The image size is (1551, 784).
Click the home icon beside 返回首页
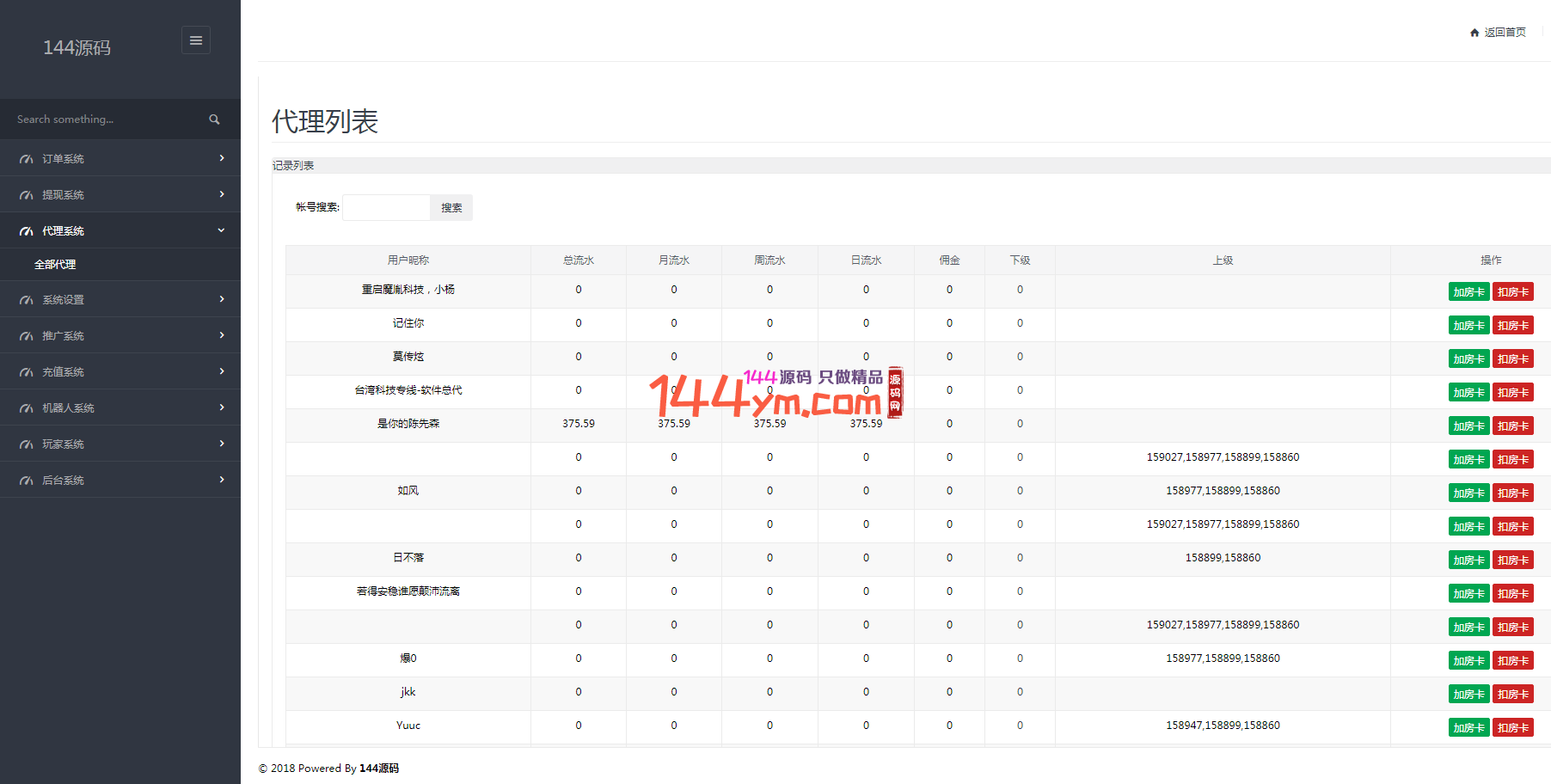[x=1474, y=33]
